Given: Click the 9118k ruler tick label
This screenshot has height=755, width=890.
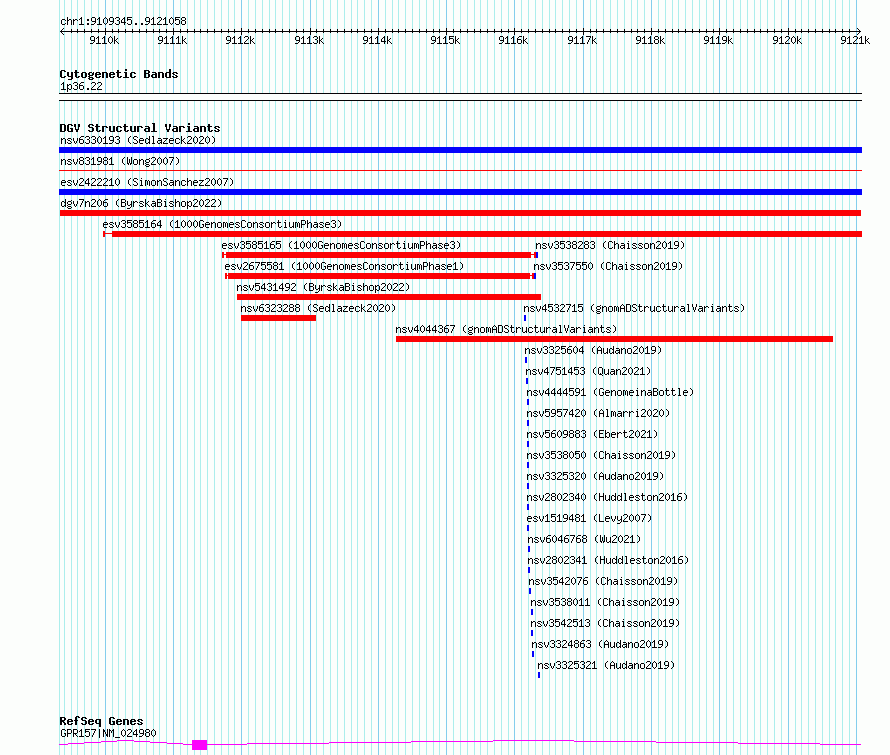Looking at the screenshot, I should click(650, 40).
